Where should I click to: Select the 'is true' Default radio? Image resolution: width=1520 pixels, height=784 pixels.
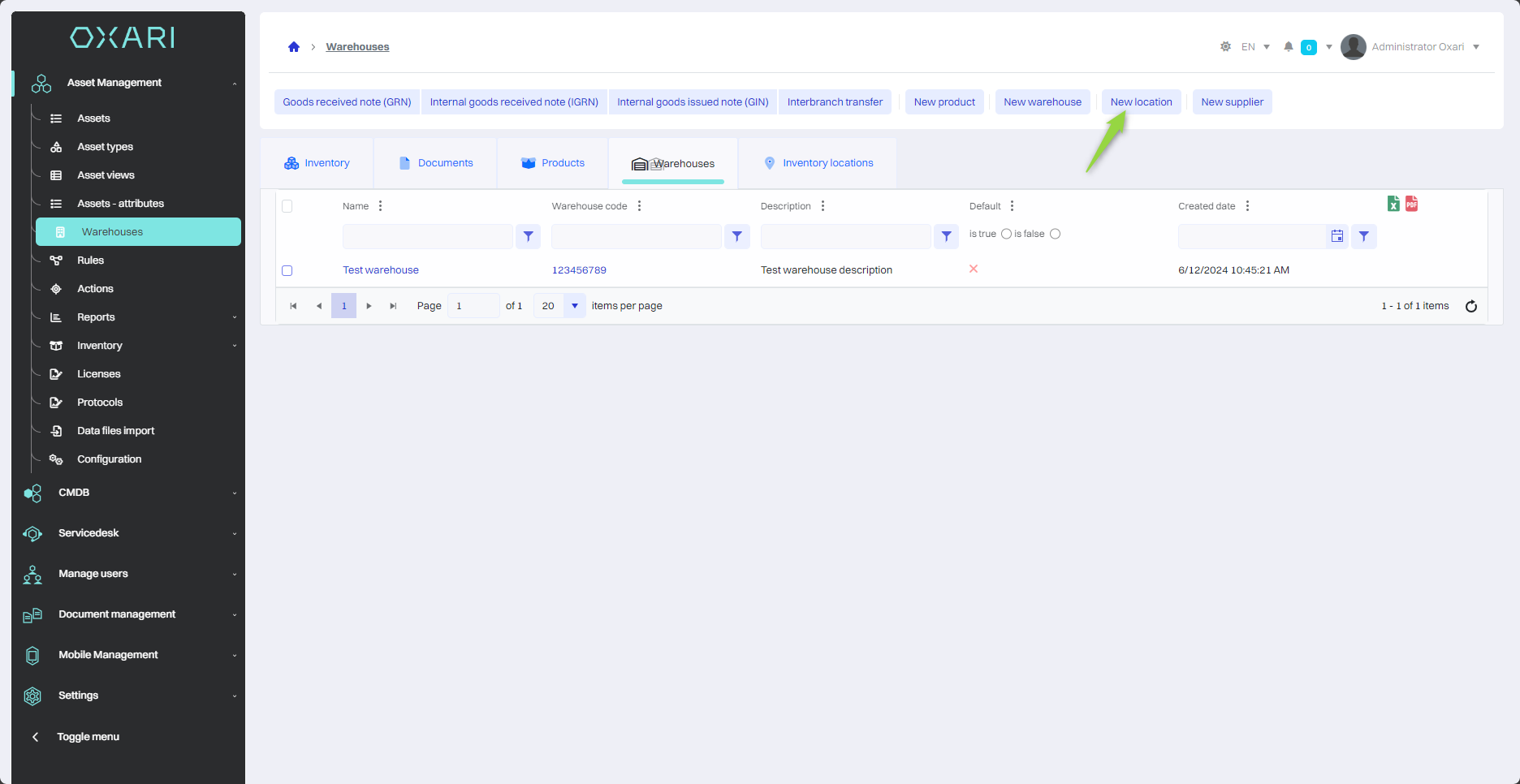click(1006, 234)
